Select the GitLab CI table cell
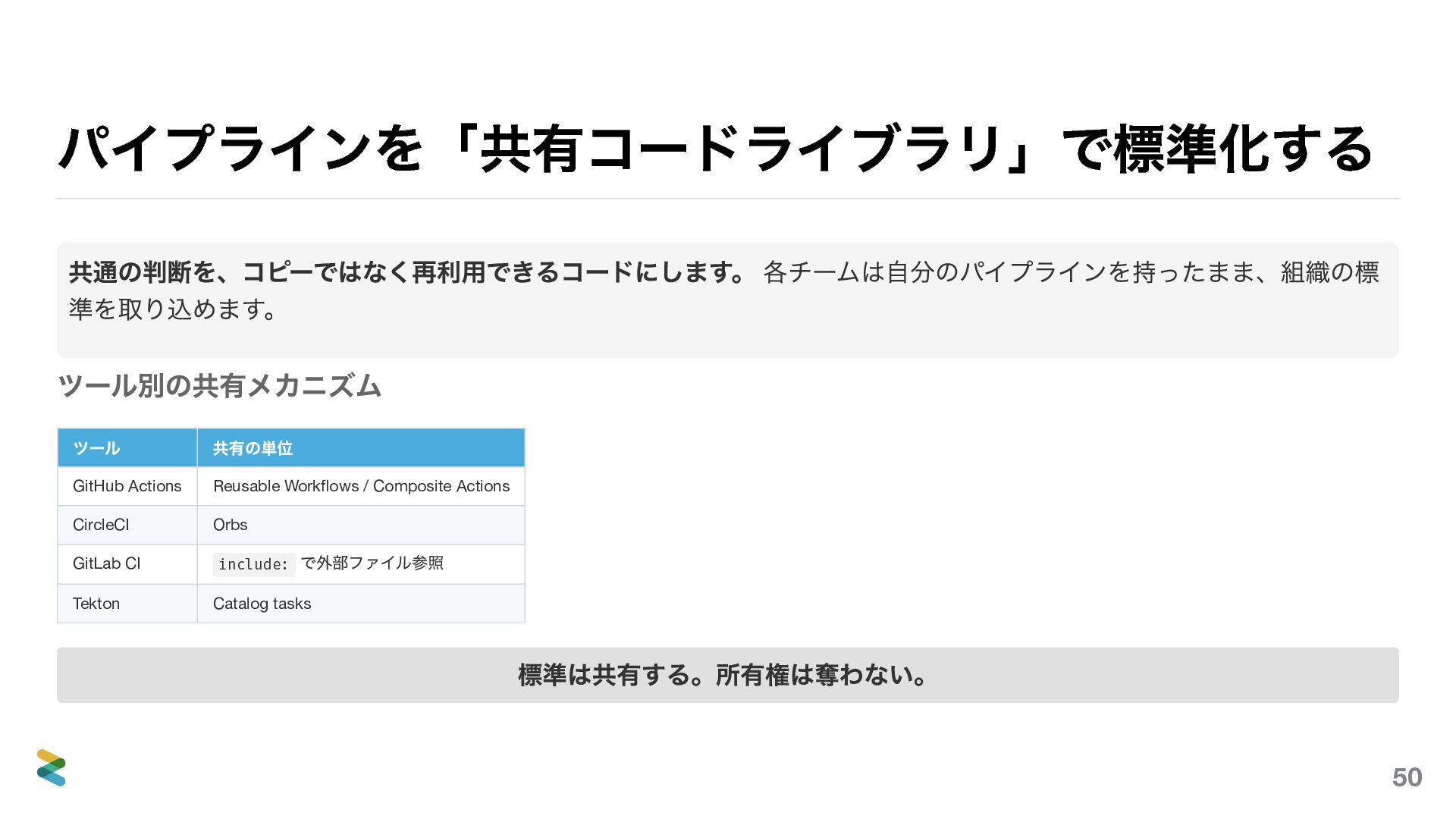Image resolution: width=1456 pixels, height=819 pixels. click(x=127, y=564)
